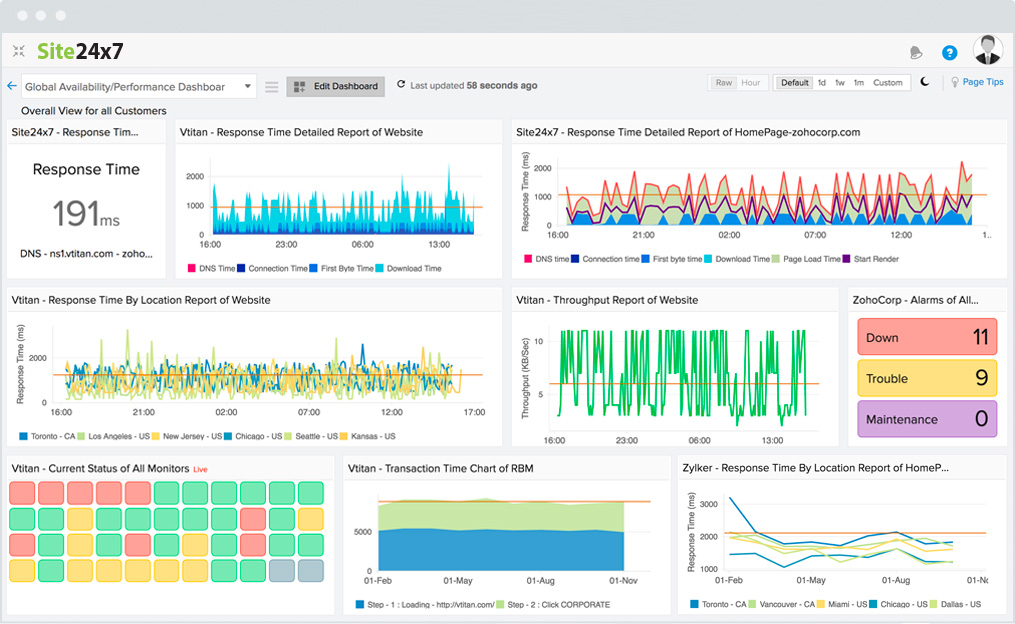Switch data granularity to Hour
1015x624 pixels.
[750, 82]
